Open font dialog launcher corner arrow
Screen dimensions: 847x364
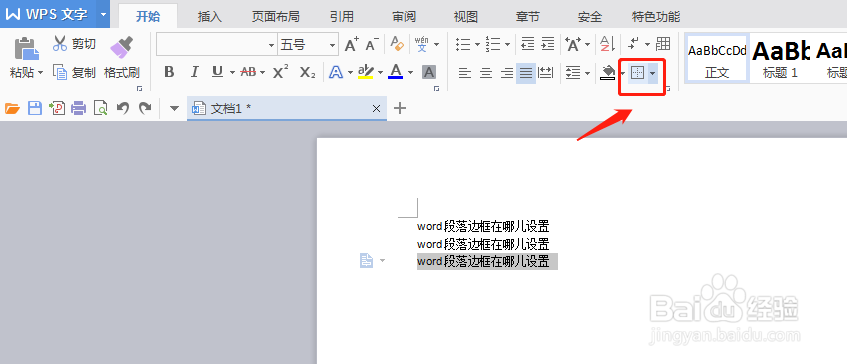436,88
